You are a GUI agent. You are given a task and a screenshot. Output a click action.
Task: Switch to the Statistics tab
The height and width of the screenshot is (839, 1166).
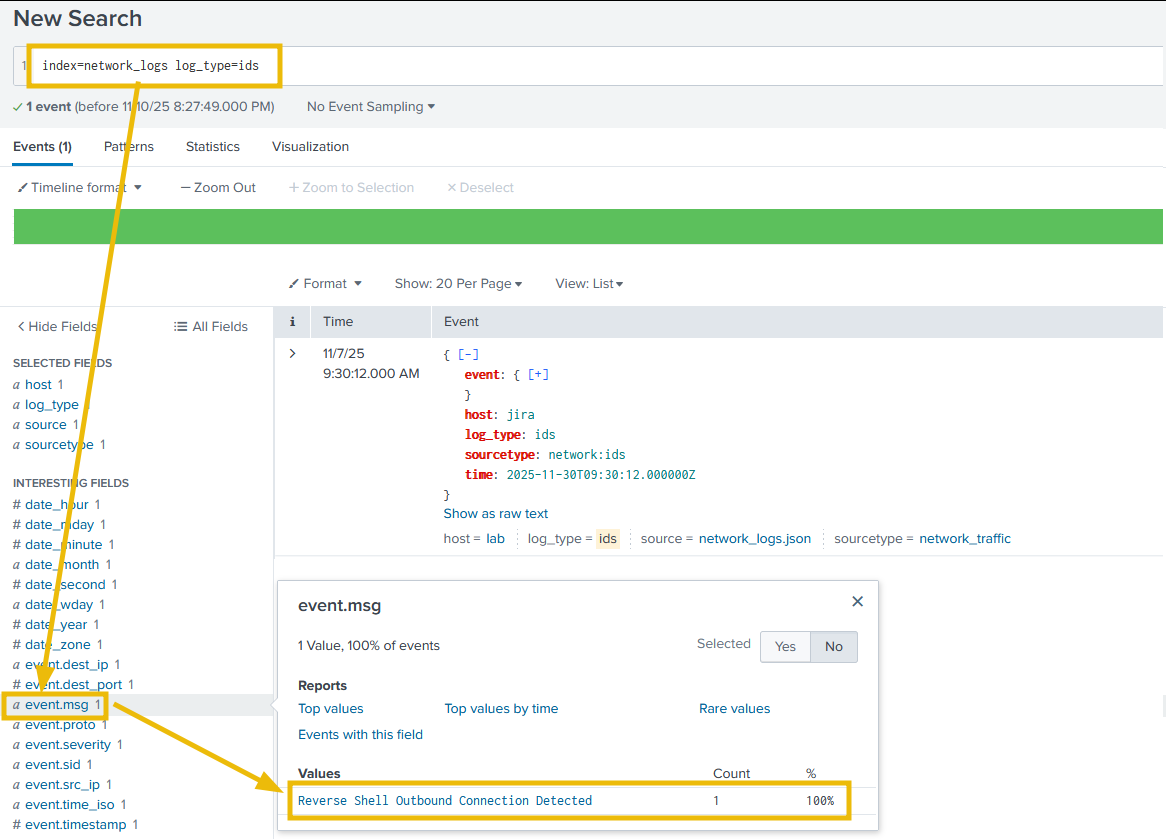click(212, 146)
